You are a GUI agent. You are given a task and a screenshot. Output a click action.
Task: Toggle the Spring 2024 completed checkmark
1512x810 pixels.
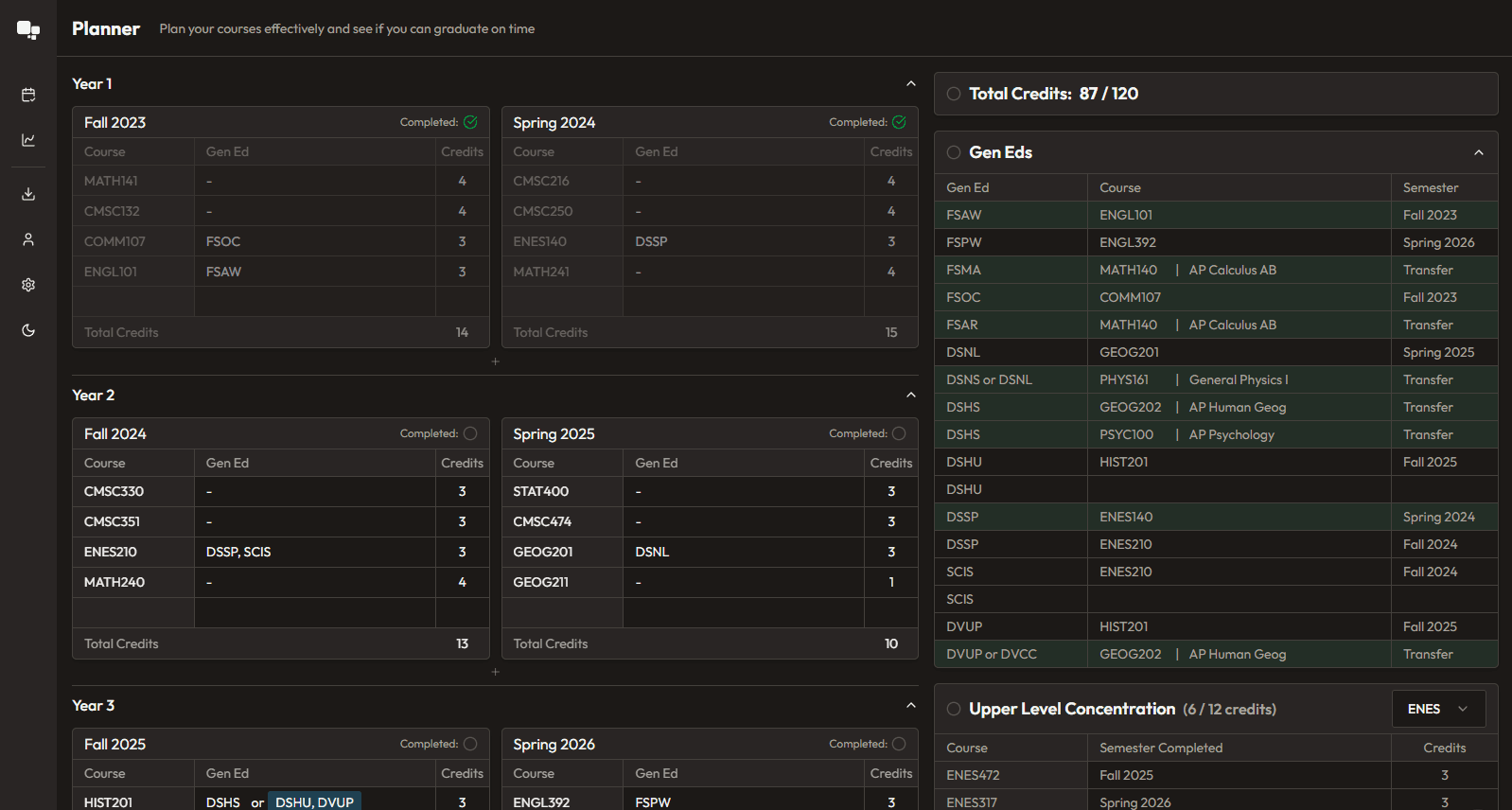pos(899,122)
